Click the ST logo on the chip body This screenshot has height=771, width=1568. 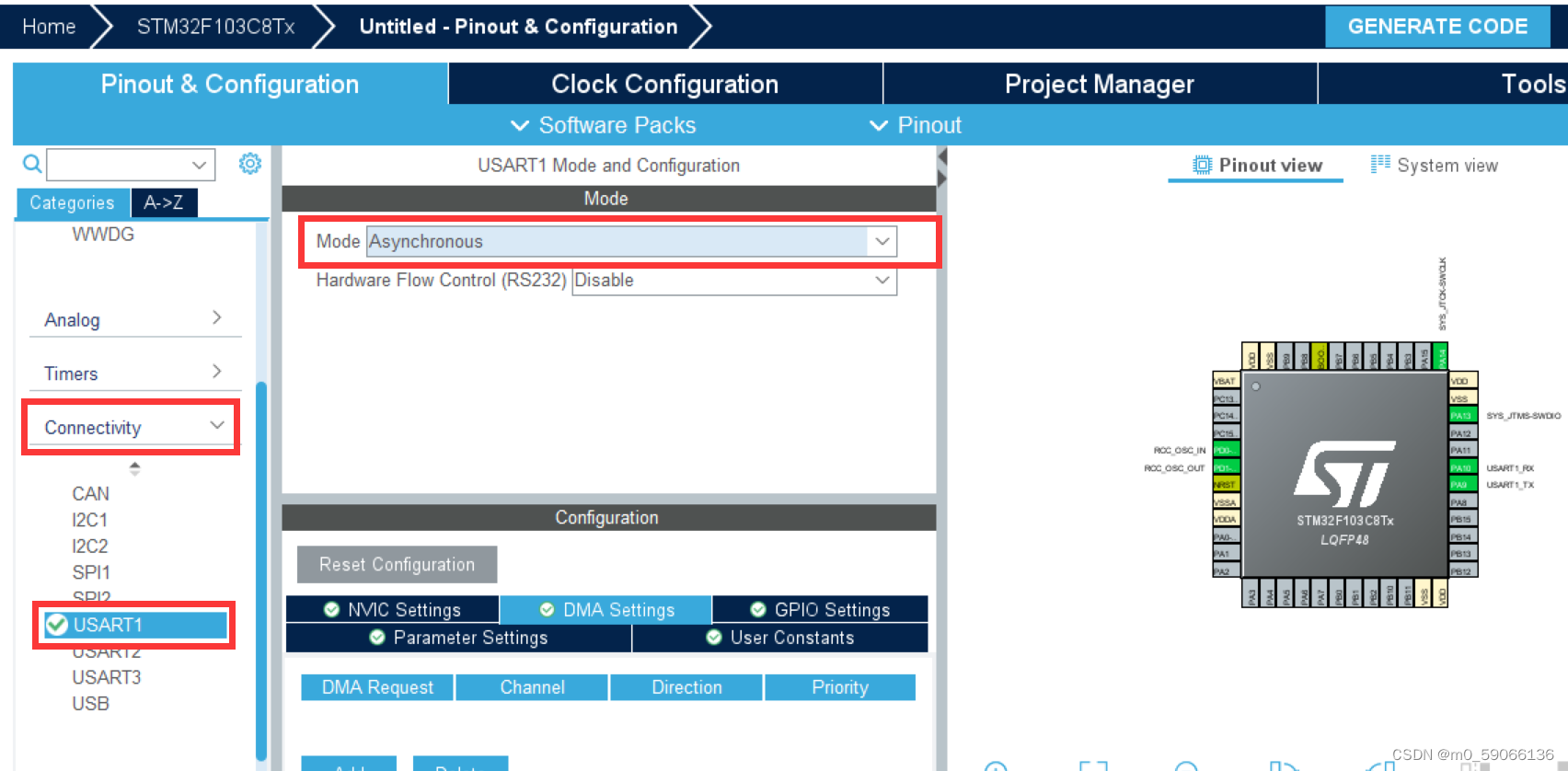pos(1345,474)
